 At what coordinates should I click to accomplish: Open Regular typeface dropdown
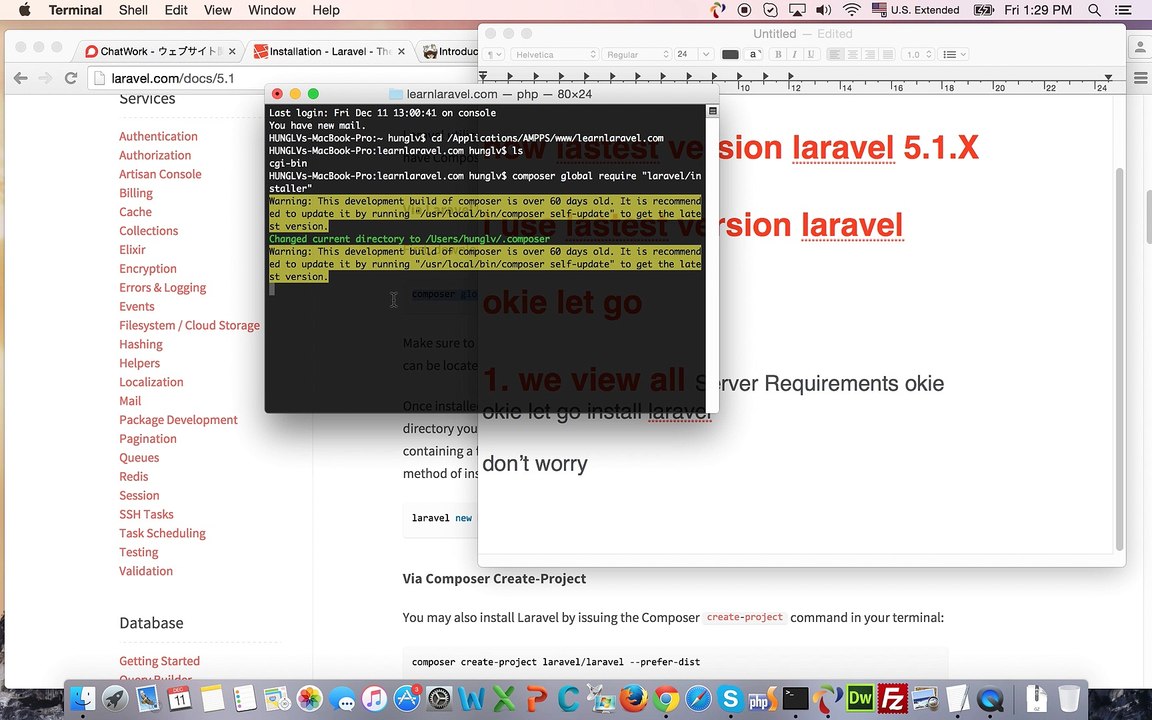pos(637,54)
